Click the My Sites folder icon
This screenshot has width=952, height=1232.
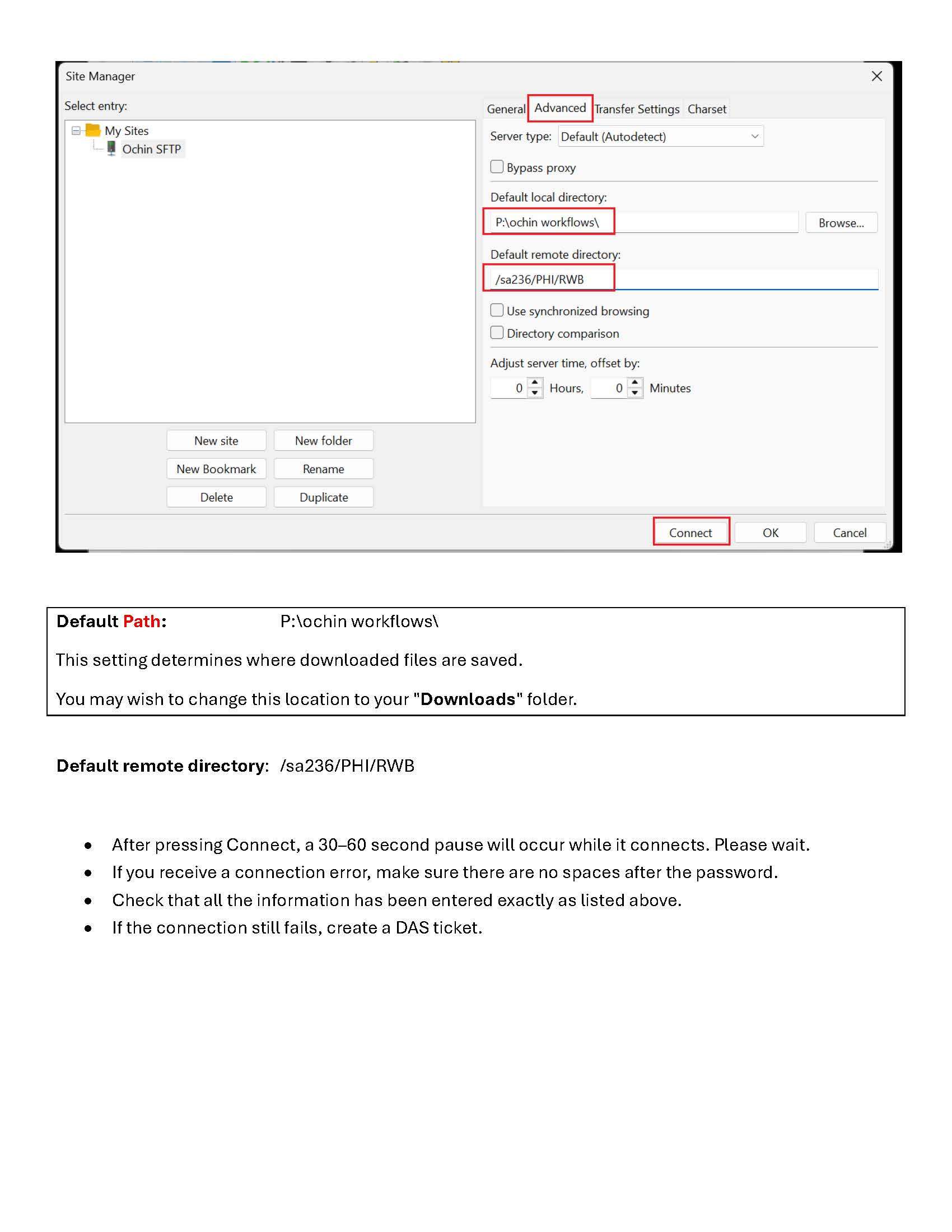click(92, 130)
